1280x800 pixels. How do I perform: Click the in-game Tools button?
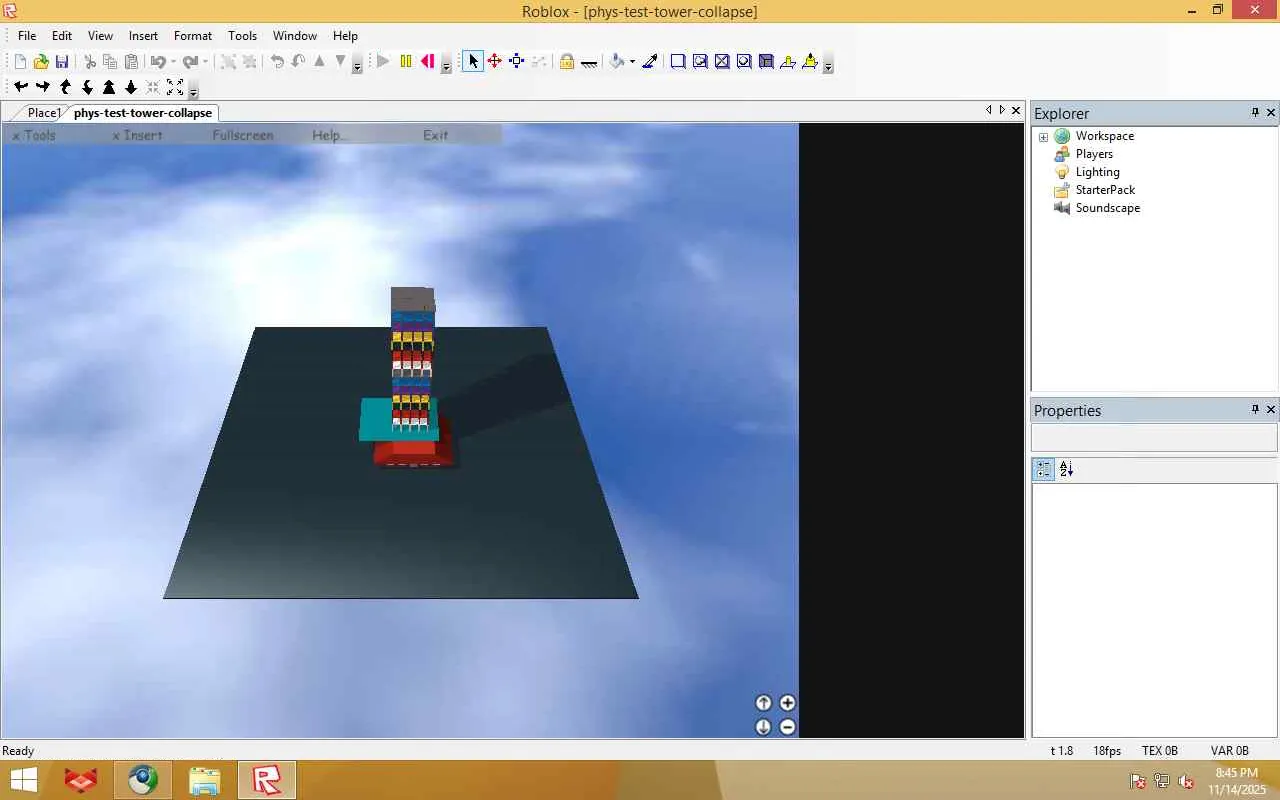pos(34,135)
